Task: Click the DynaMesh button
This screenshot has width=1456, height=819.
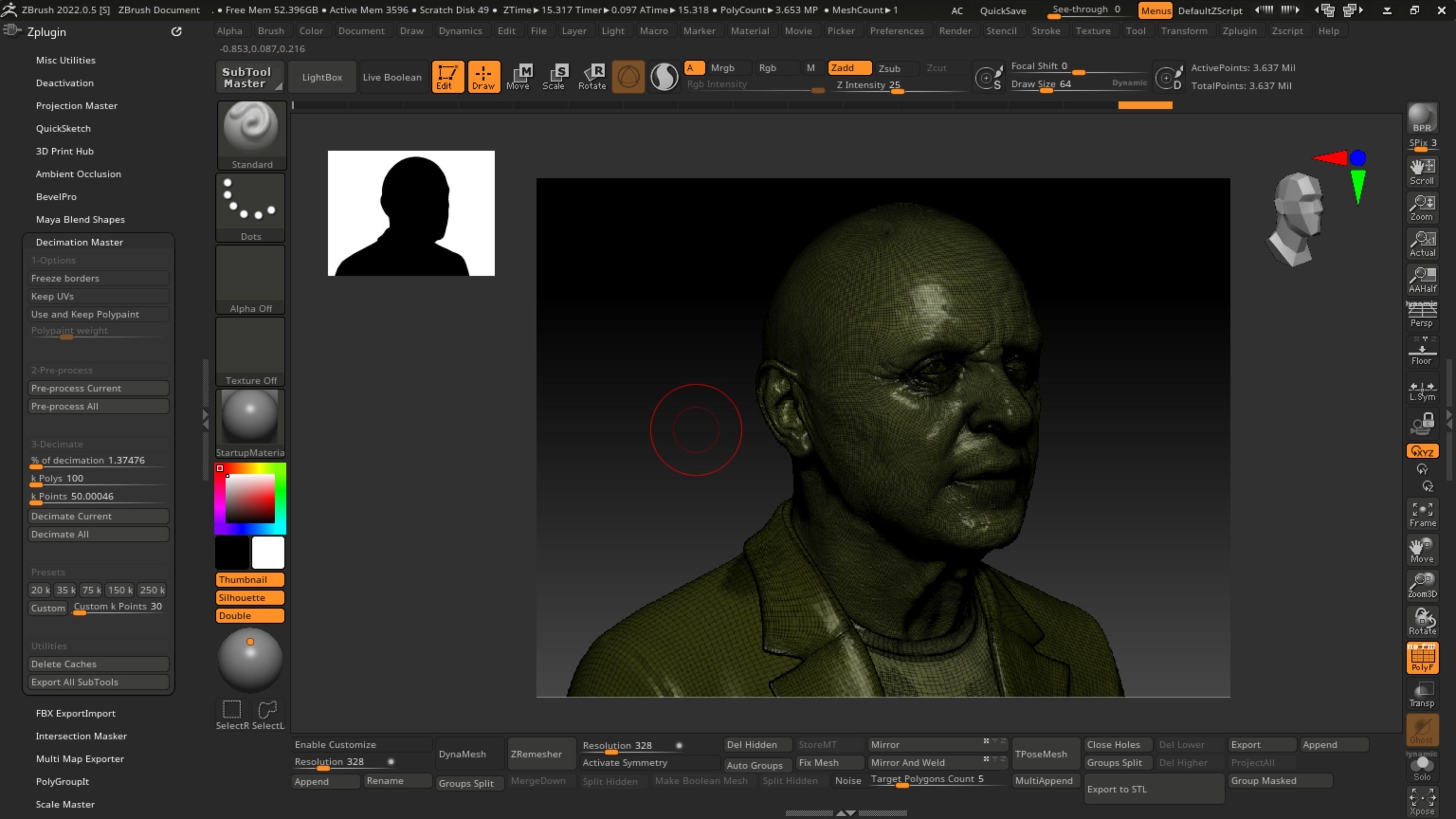Action: 469,754
